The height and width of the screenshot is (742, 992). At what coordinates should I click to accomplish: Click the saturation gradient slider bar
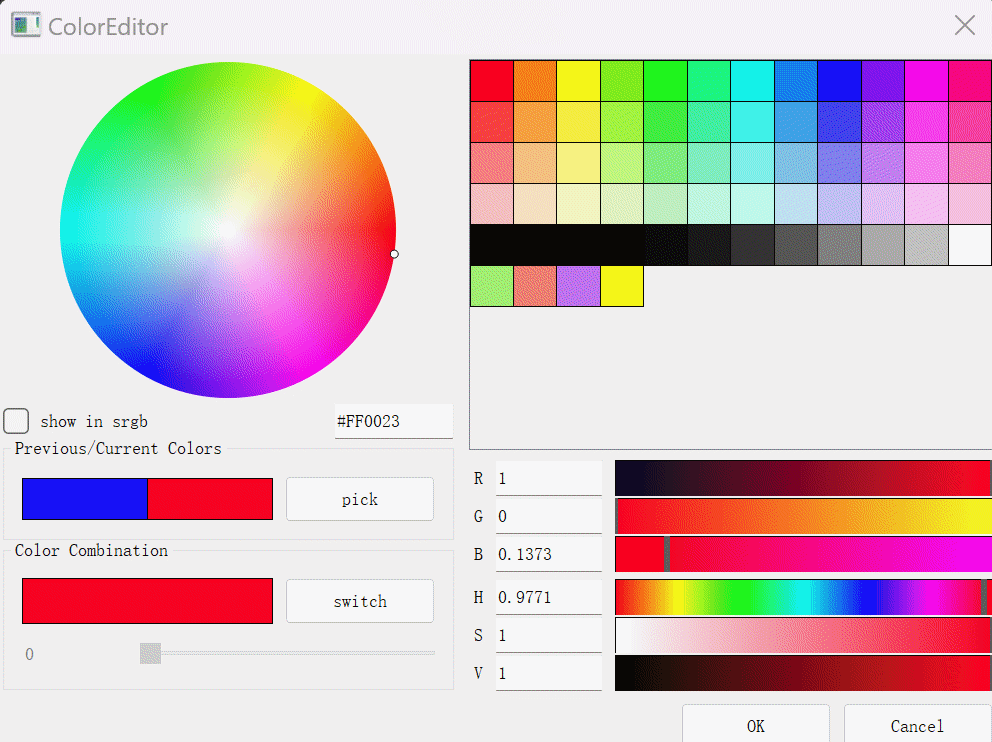coord(803,635)
